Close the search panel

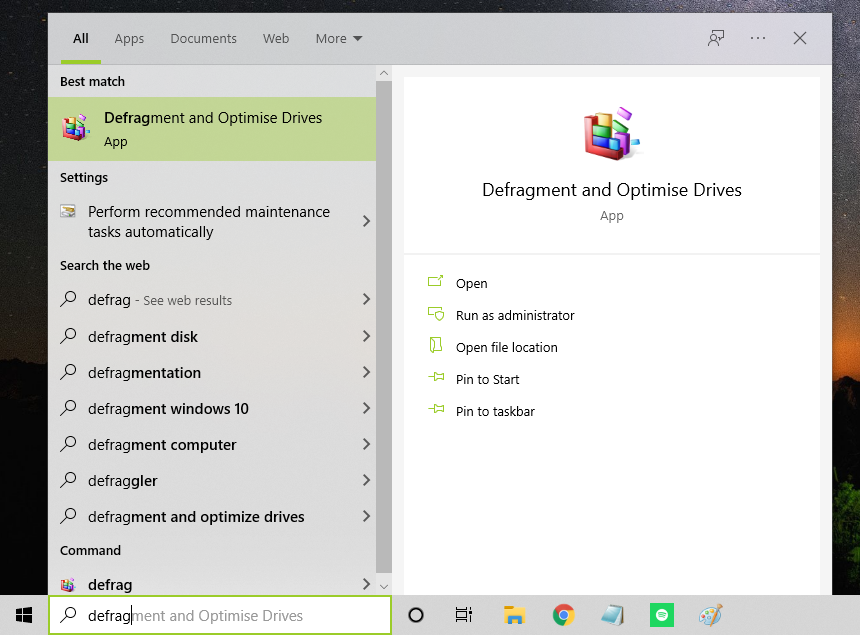pyautogui.click(x=800, y=38)
